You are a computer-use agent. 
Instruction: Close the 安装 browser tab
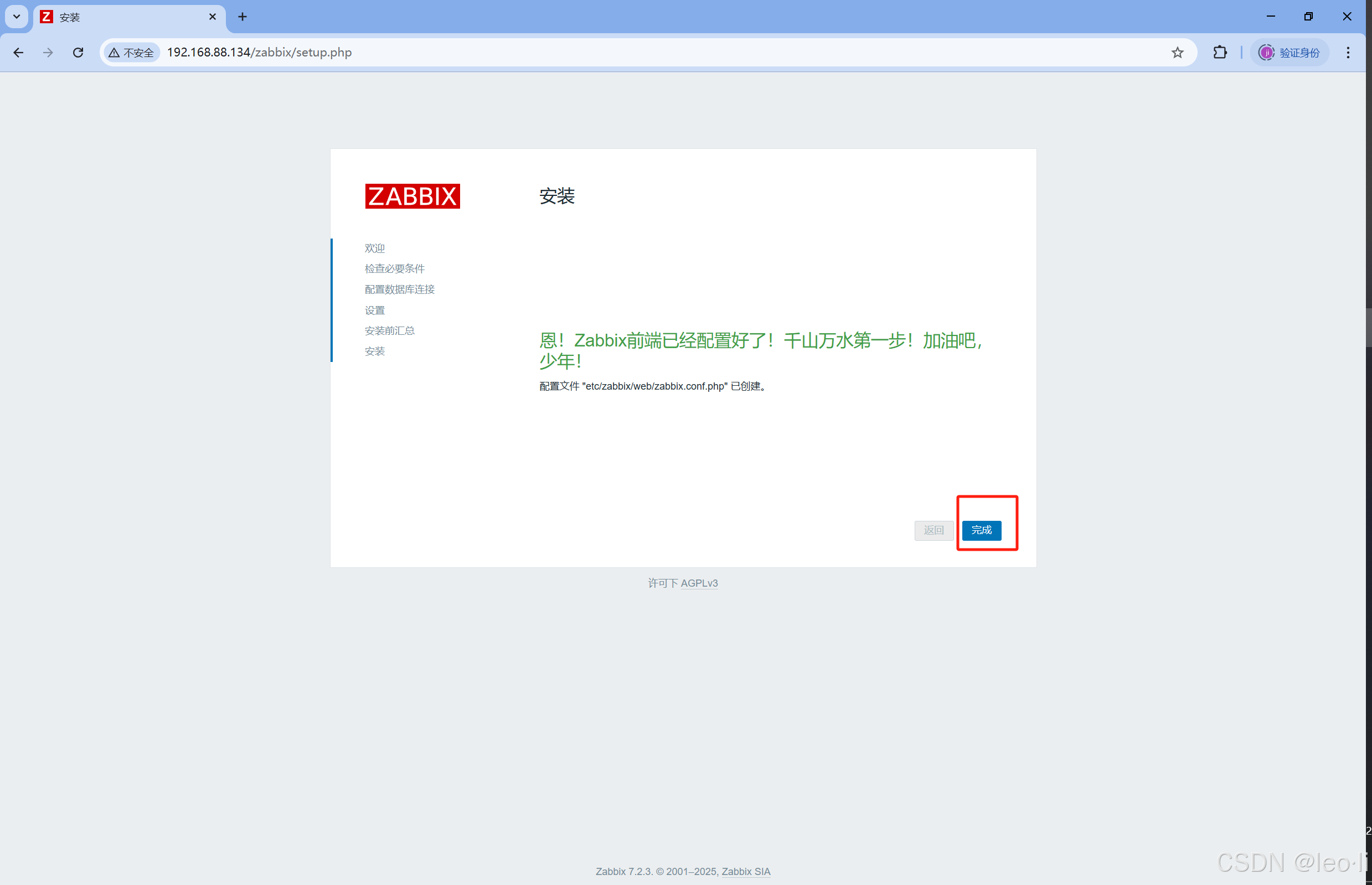(213, 17)
